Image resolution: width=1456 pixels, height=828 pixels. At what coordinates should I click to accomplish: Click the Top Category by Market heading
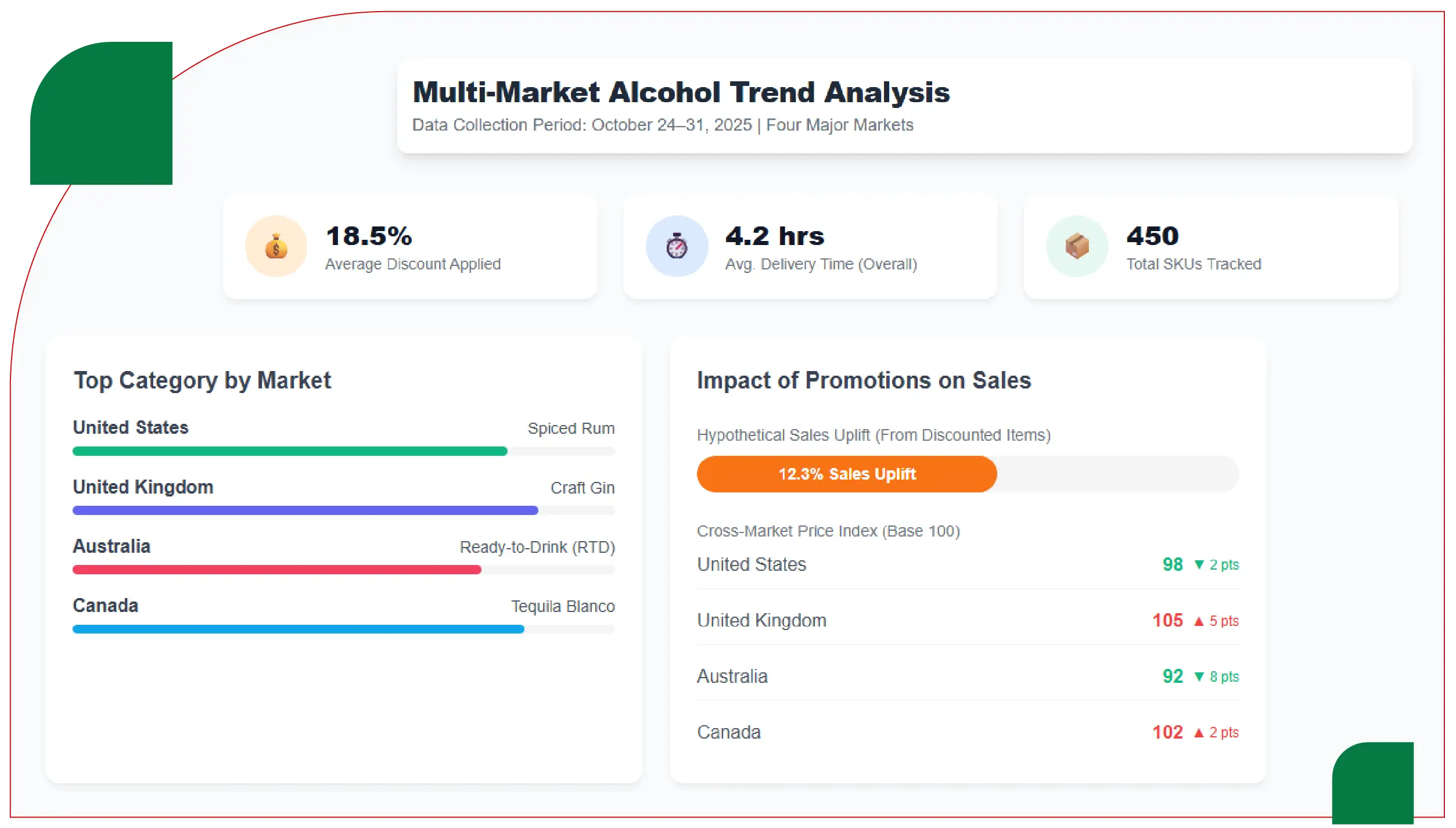coord(202,380)
